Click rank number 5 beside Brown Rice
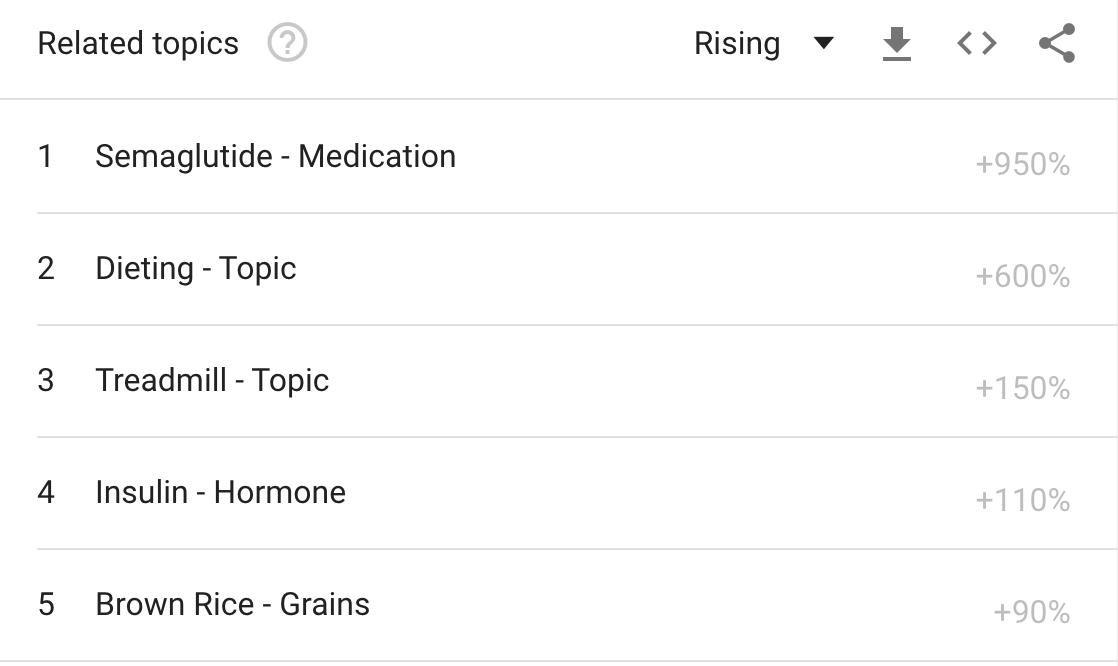 (46, 604)
